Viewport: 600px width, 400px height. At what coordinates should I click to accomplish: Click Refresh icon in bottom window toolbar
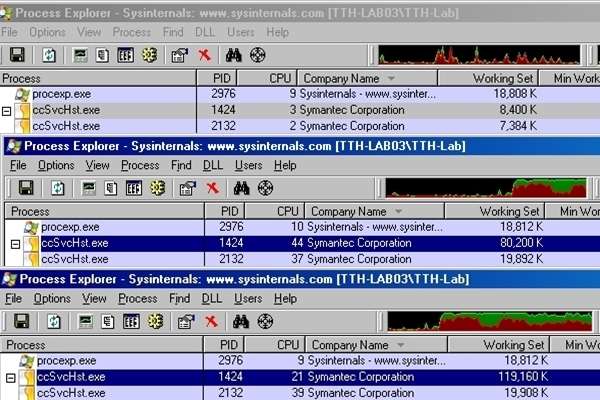[x=54, y=321]
